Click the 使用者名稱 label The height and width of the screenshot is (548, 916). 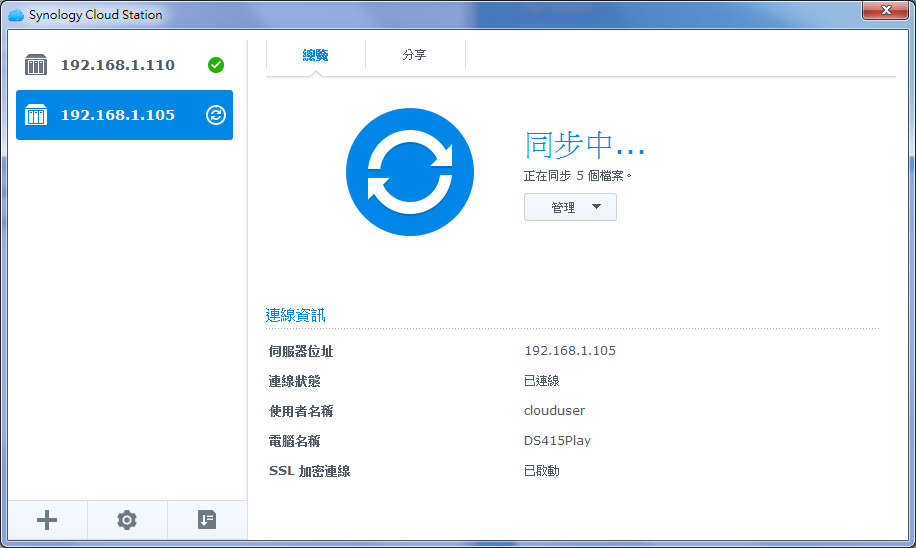point(301,411)
